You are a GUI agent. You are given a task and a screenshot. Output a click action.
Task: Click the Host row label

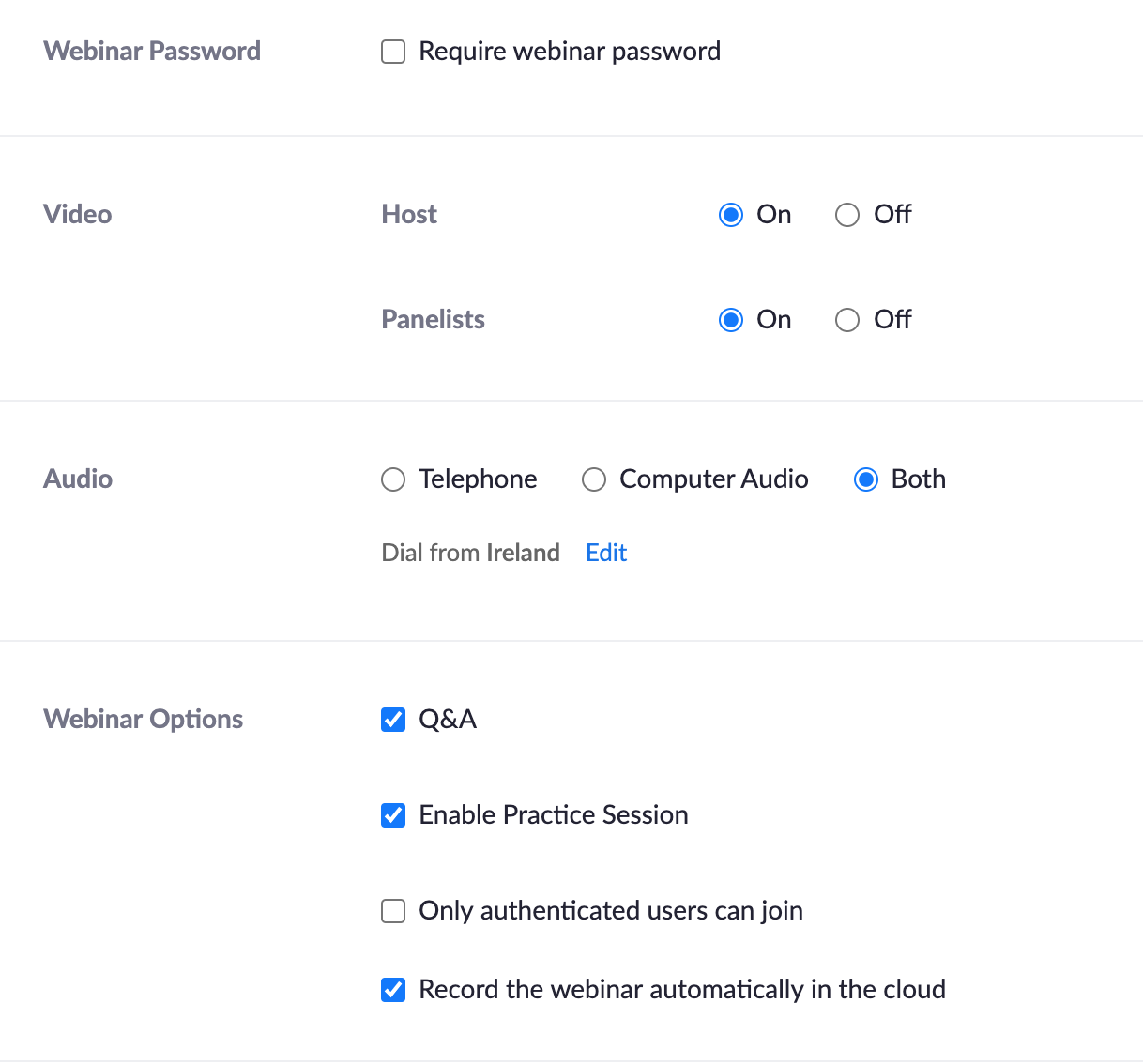pos(409,215)
